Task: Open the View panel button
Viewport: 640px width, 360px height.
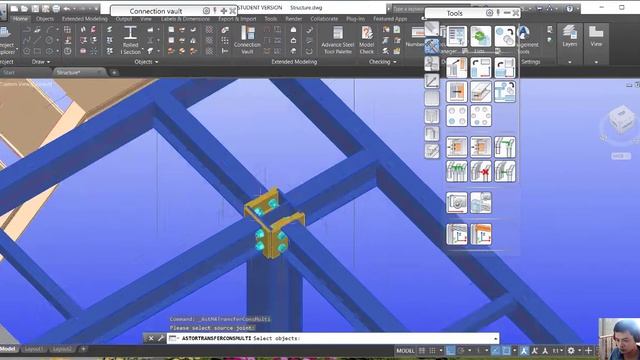Action: tap(596, 36)
